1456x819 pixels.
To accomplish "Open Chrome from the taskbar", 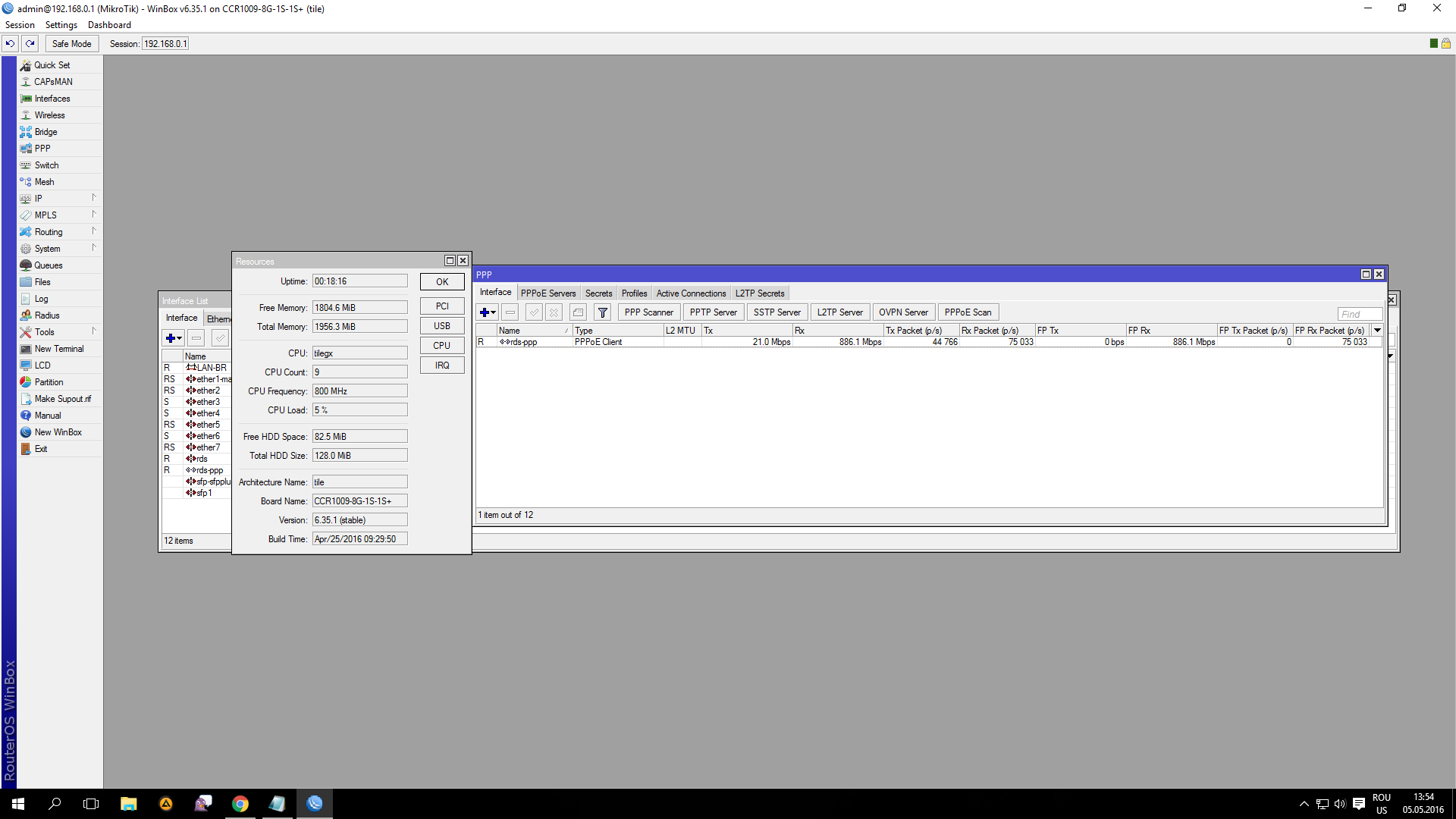I will pos(240,804).
